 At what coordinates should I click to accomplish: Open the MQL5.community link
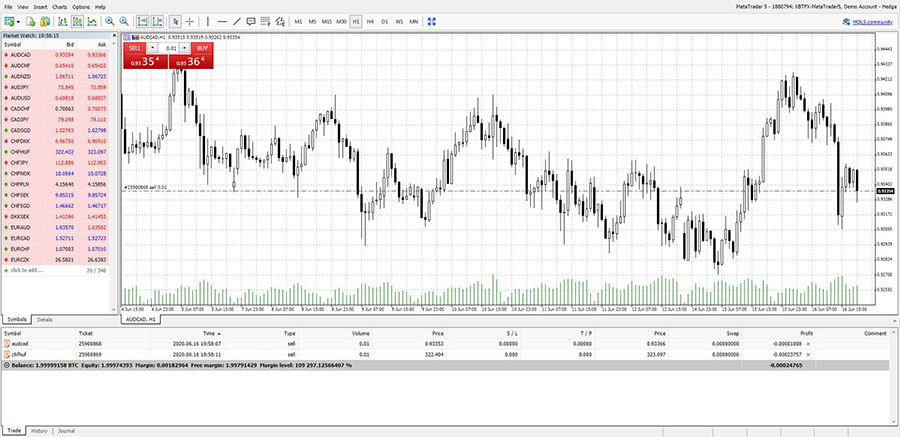click(868, 21)
